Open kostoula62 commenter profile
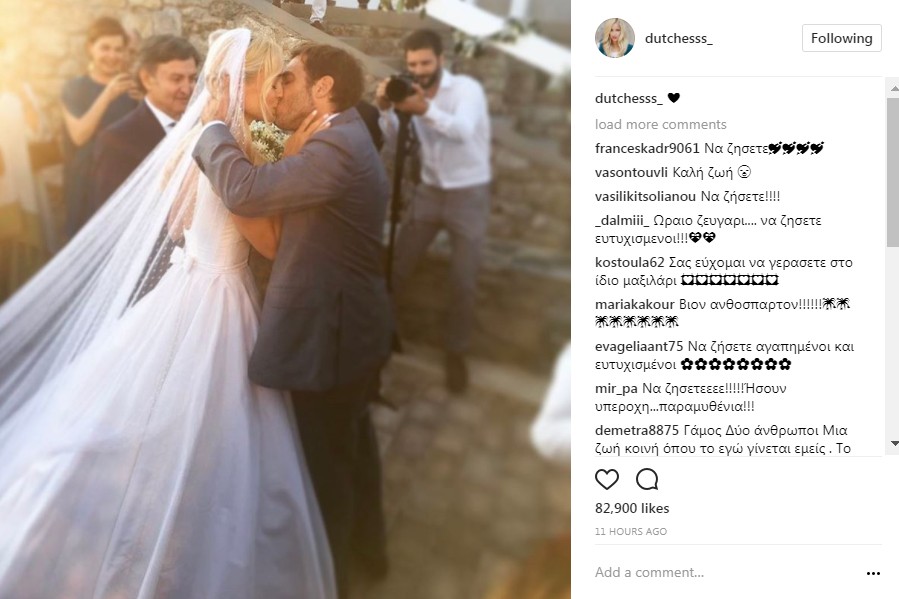Image resolution: width=899 pixels, height=599 pixels. pos(630,263)
